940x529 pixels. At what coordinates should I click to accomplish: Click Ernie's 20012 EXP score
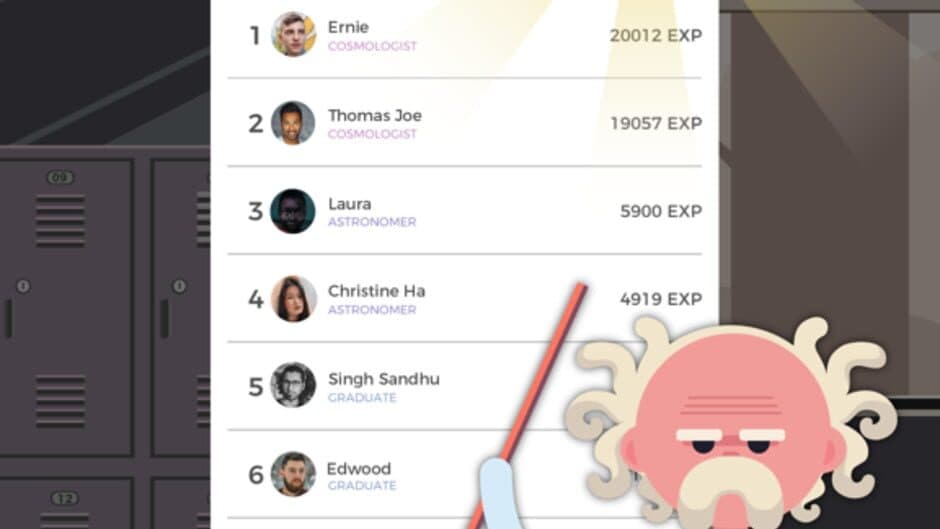coord(655,36)
